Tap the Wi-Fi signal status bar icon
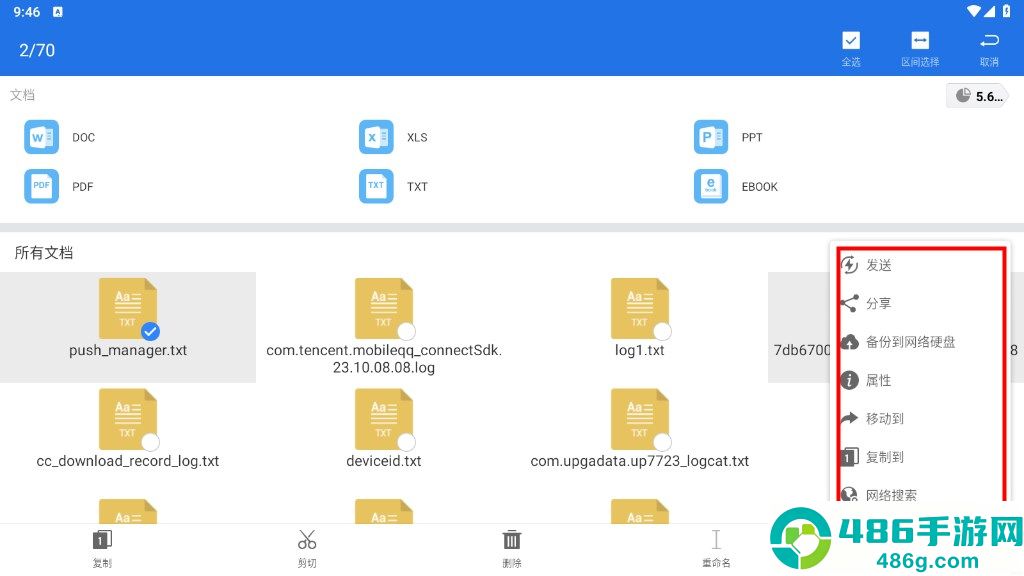Viewport: 1024px width, 576px height. (974, 11)
